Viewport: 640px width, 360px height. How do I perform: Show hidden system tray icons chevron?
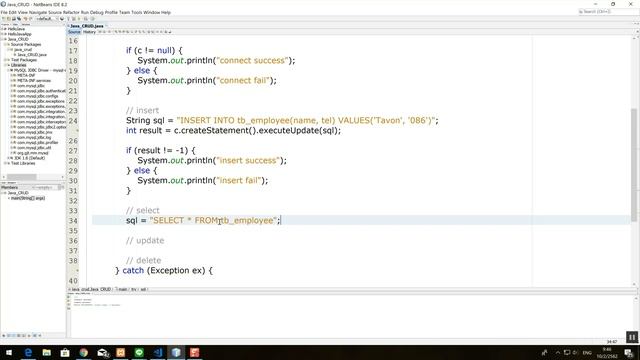[x=558, y=353]
